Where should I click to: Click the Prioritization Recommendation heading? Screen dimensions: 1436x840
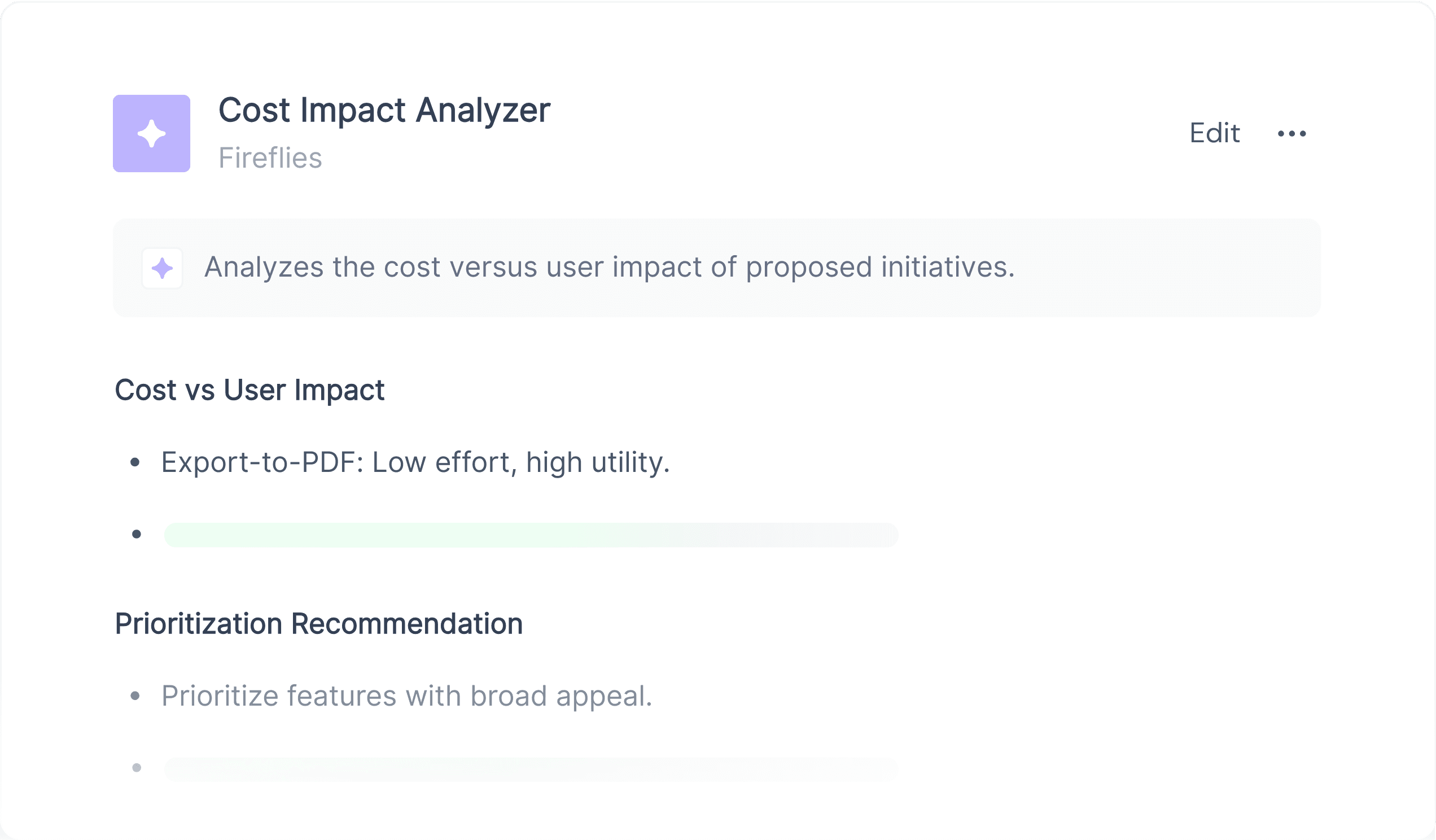point(318,623)
